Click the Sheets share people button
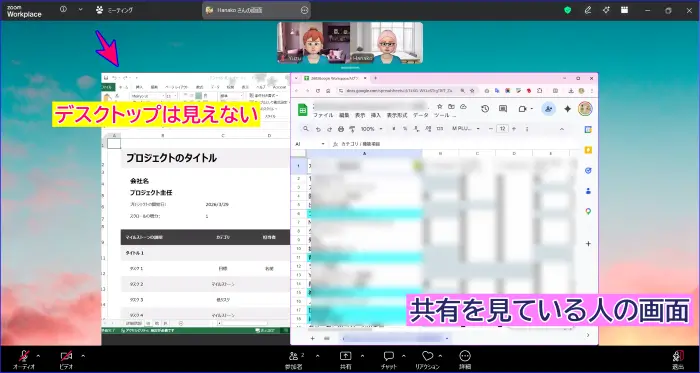The image size is (700, 373). coord(548,109)
